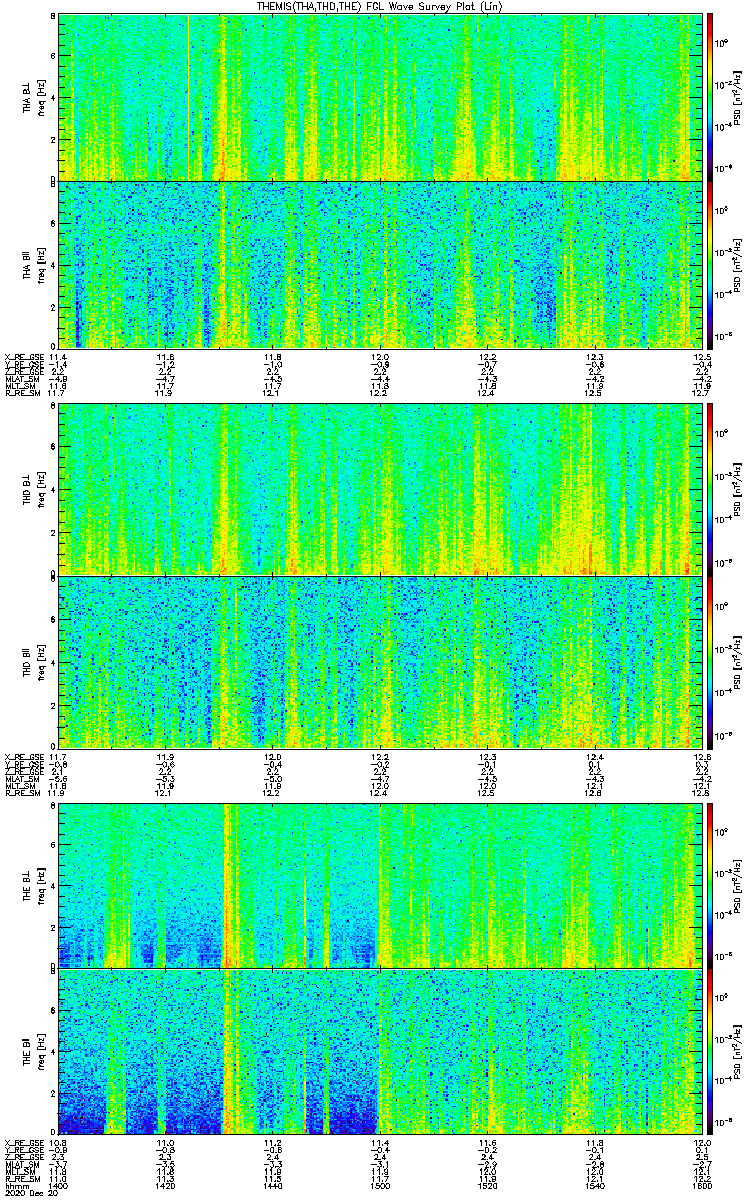Click the '1520' time tick label
This screenshot has width=750, height=1200.
(487, 1186)
